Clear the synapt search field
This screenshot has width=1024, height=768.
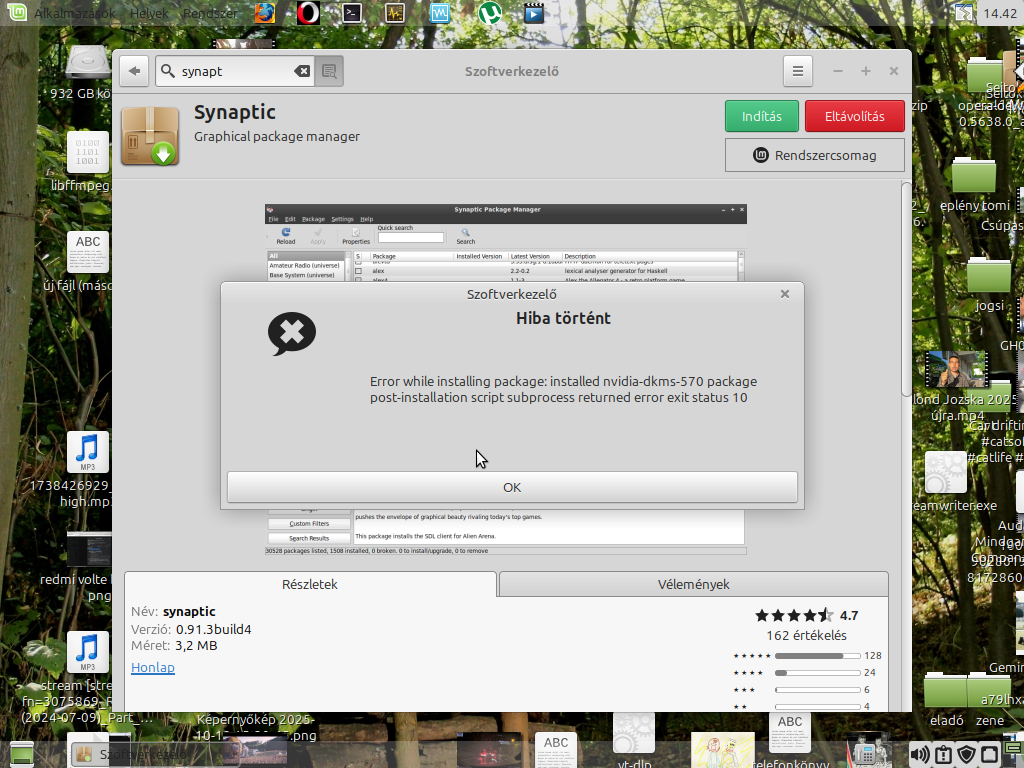pyautogui.click(x=302, y=71)
